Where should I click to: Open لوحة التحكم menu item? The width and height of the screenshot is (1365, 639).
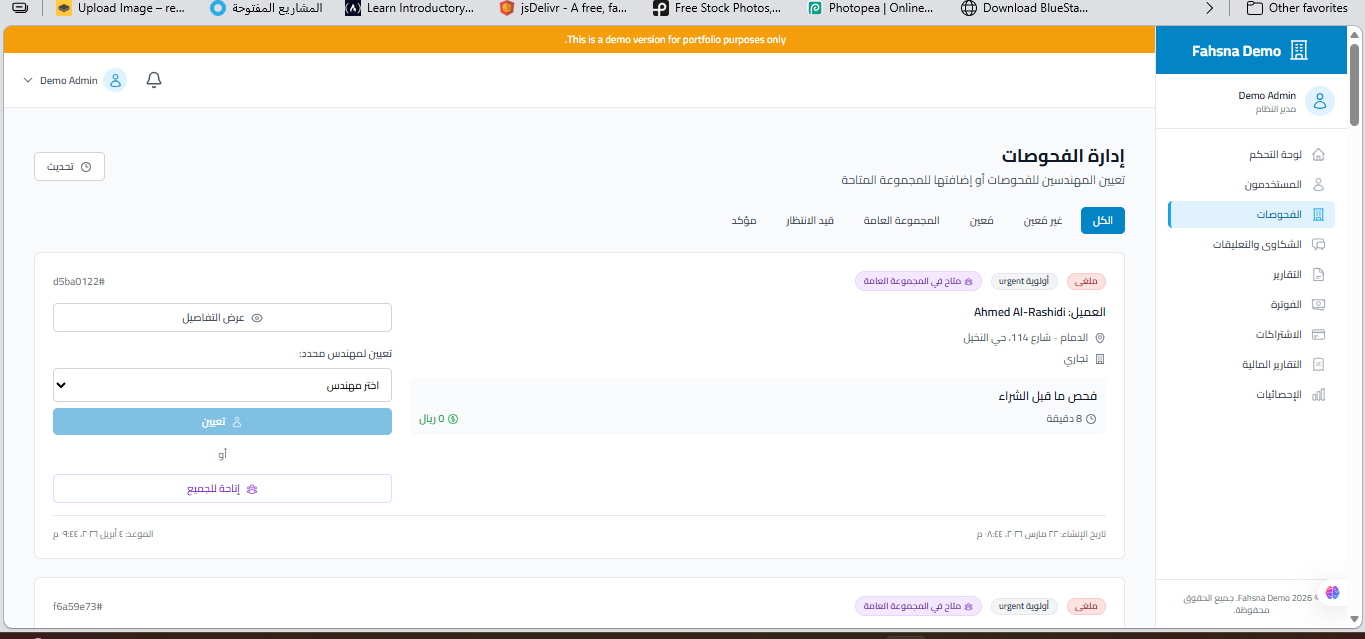[x=1251, y=155]
